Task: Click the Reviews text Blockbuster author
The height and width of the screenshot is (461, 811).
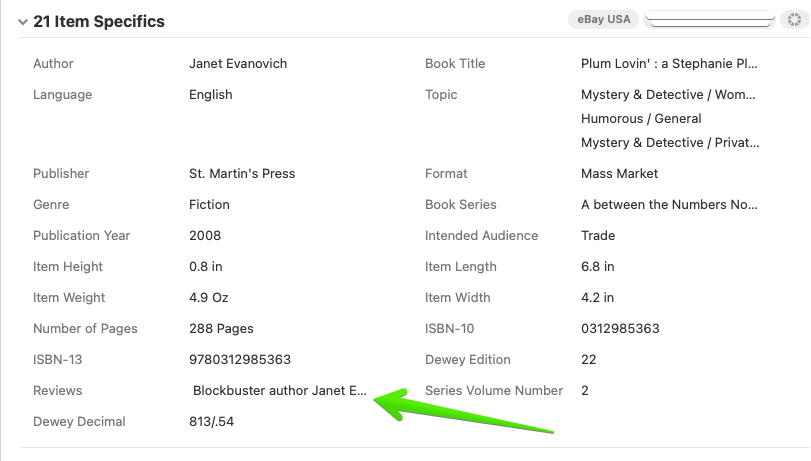Action: 280,391
